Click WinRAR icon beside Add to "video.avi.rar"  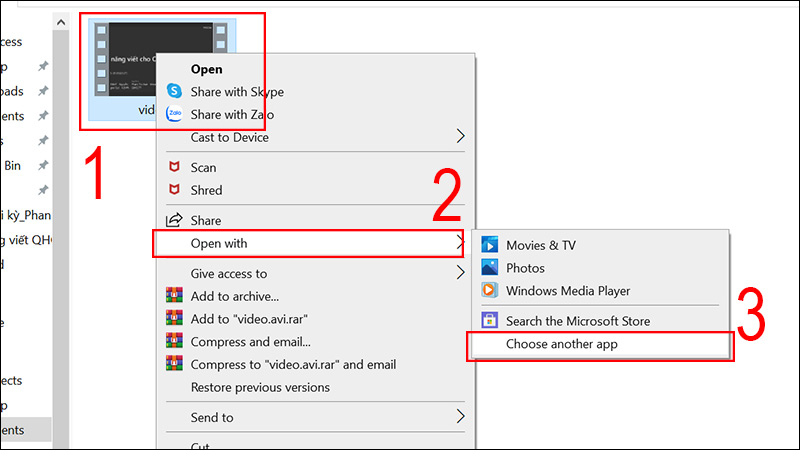[174, 318]
